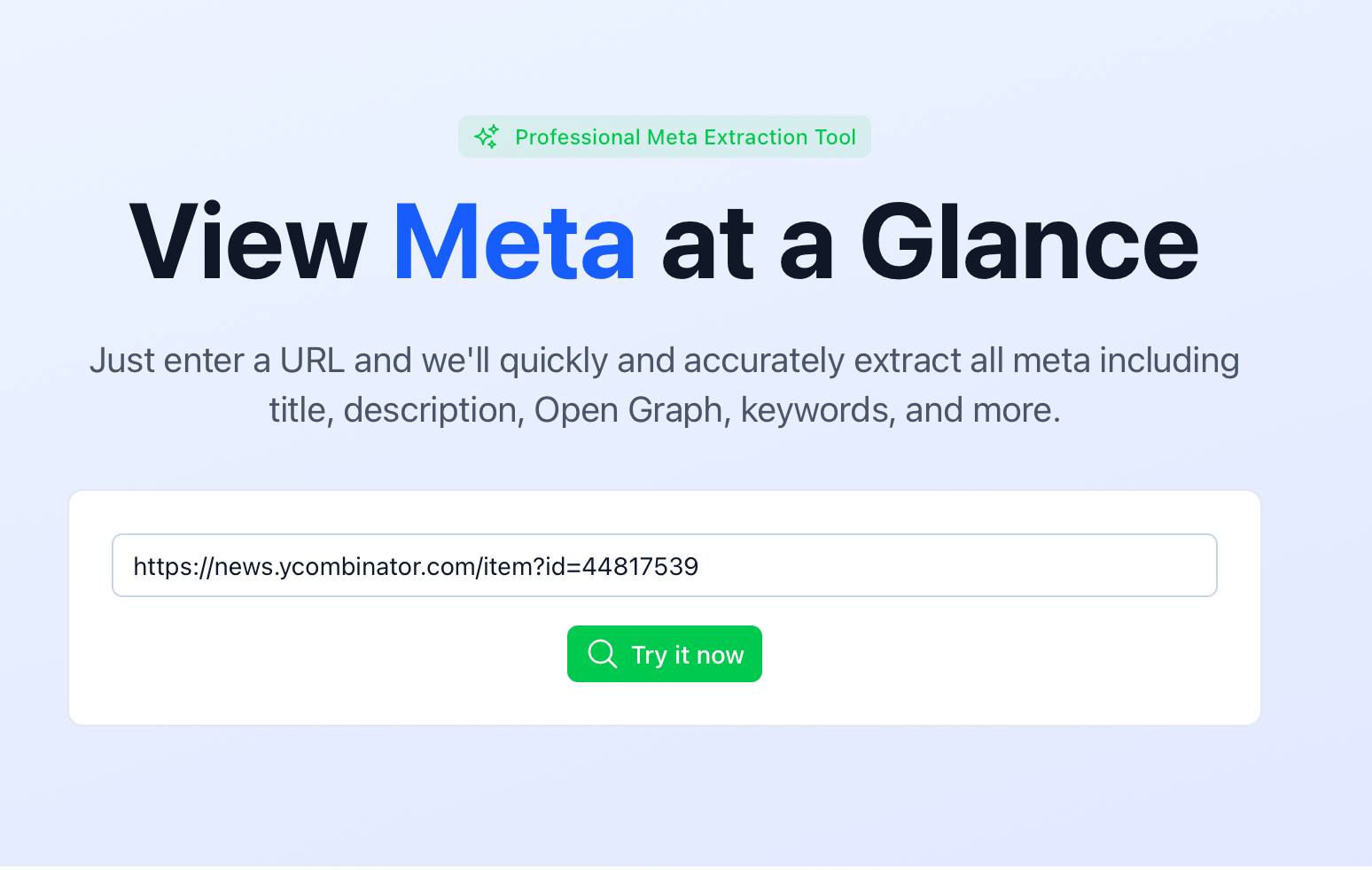The image size is (1372, 870).
Task: Click the words Open Graph in subtitle
Action: pos(628,410)
